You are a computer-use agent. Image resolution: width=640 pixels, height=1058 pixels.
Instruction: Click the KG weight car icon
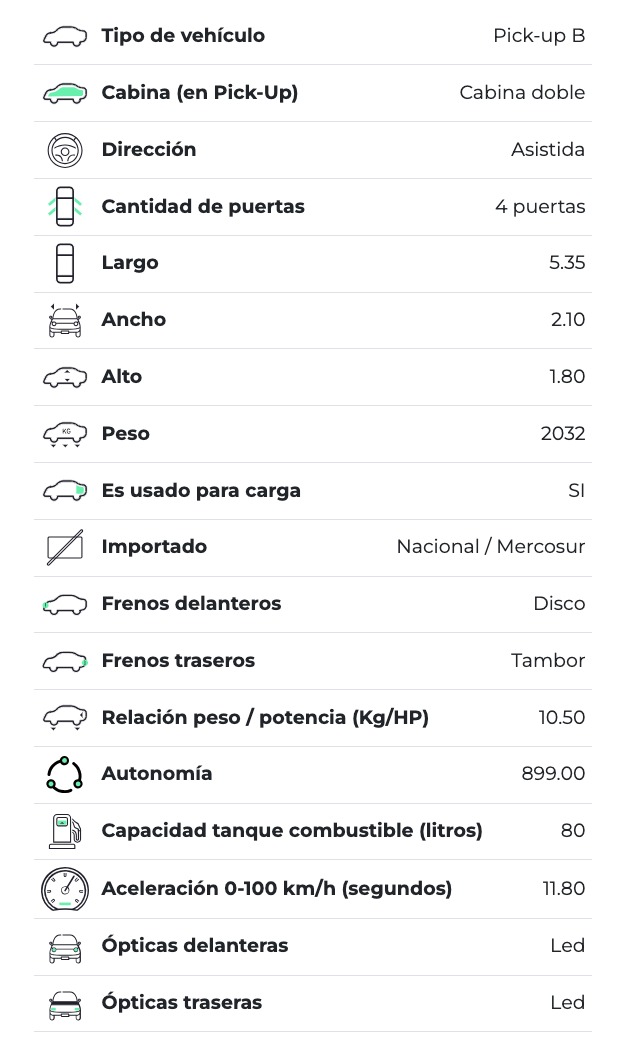65,434
